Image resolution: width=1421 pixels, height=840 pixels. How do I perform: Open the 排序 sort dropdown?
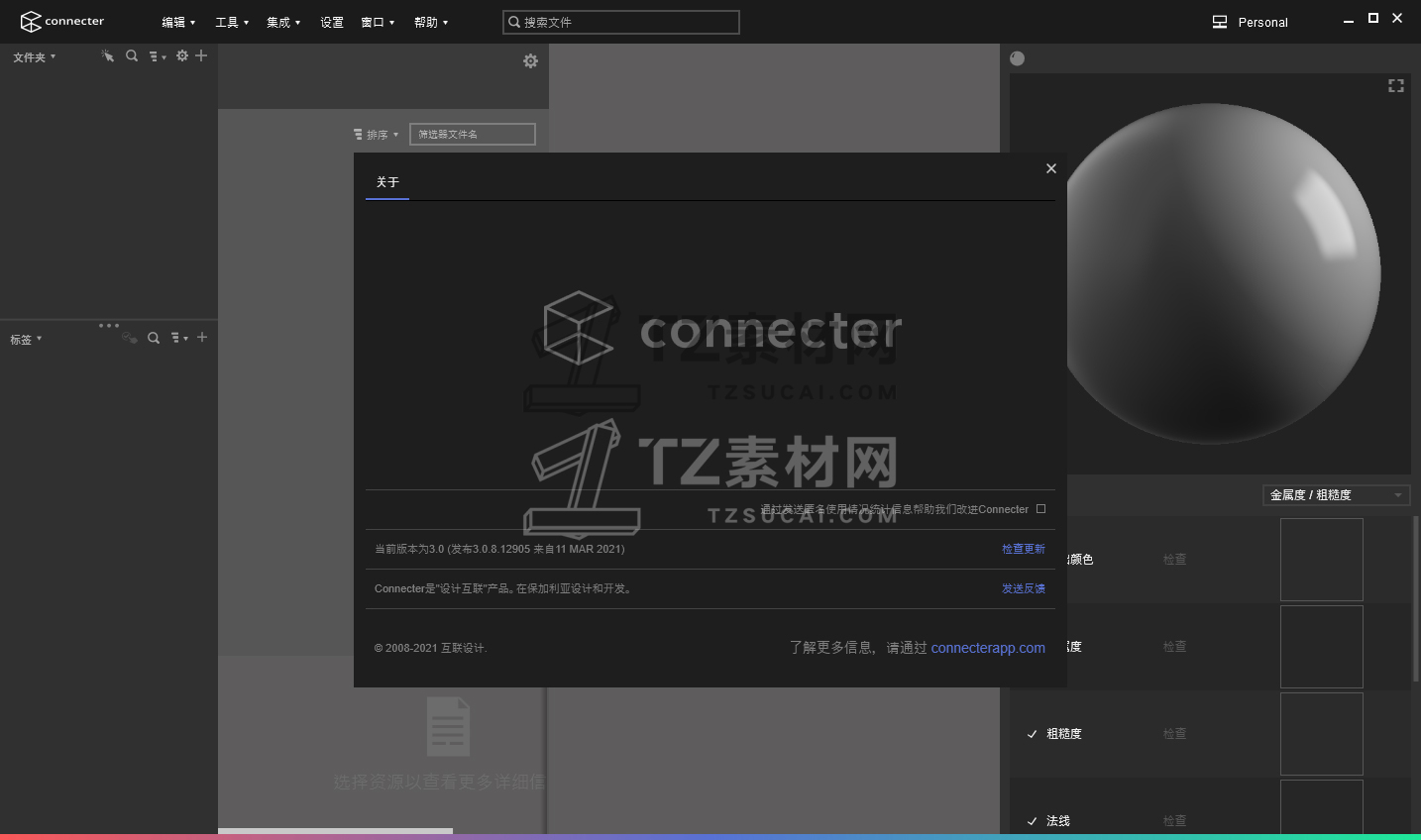[376, 135]
